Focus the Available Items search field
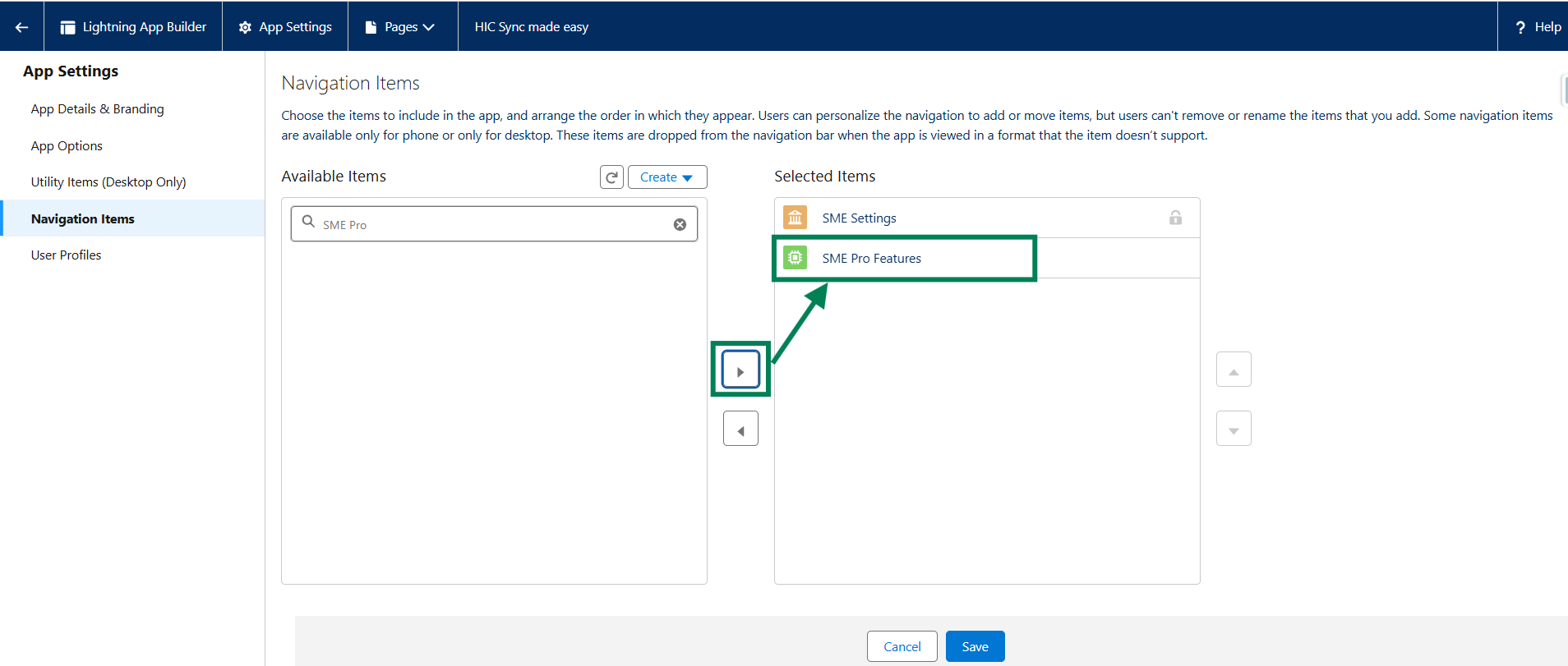The image size is (1568, 666). tap(493, 225)
